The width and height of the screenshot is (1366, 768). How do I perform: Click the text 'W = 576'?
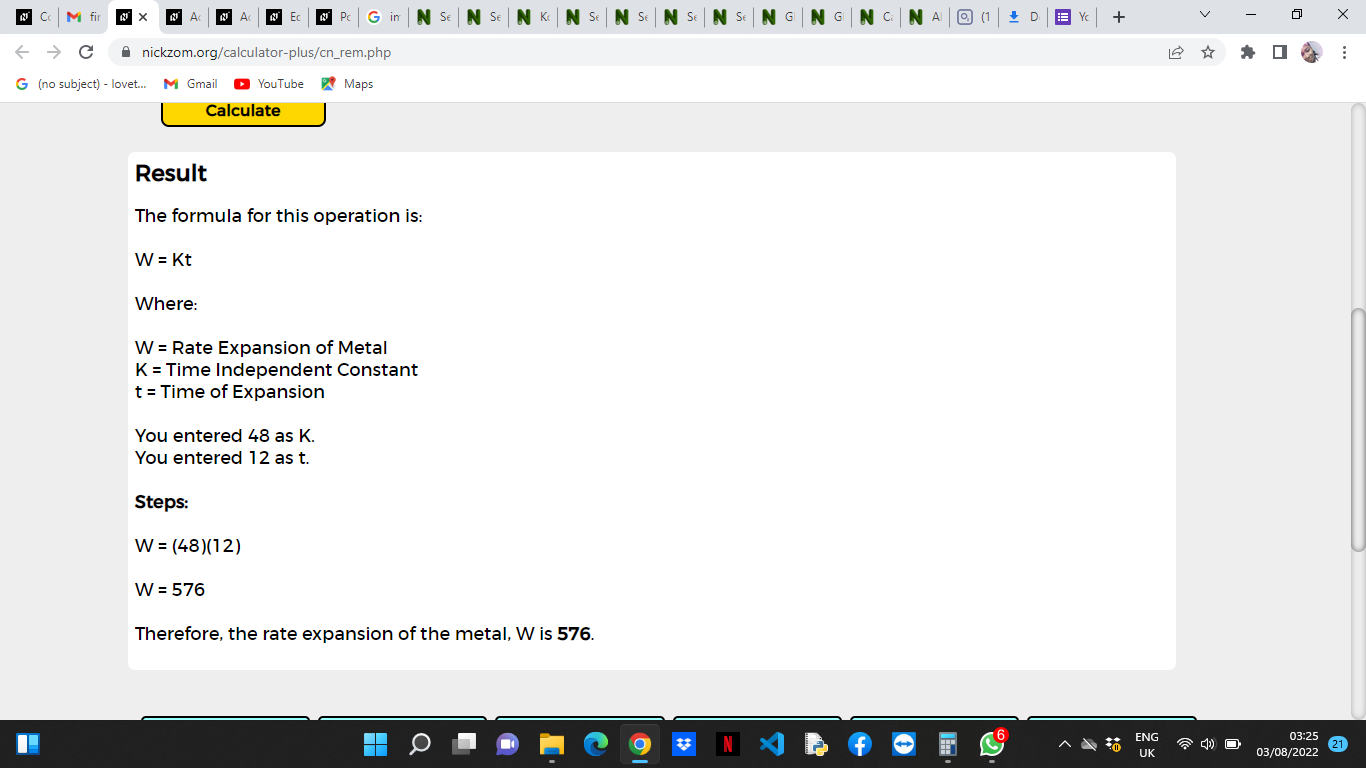(170, 590)
